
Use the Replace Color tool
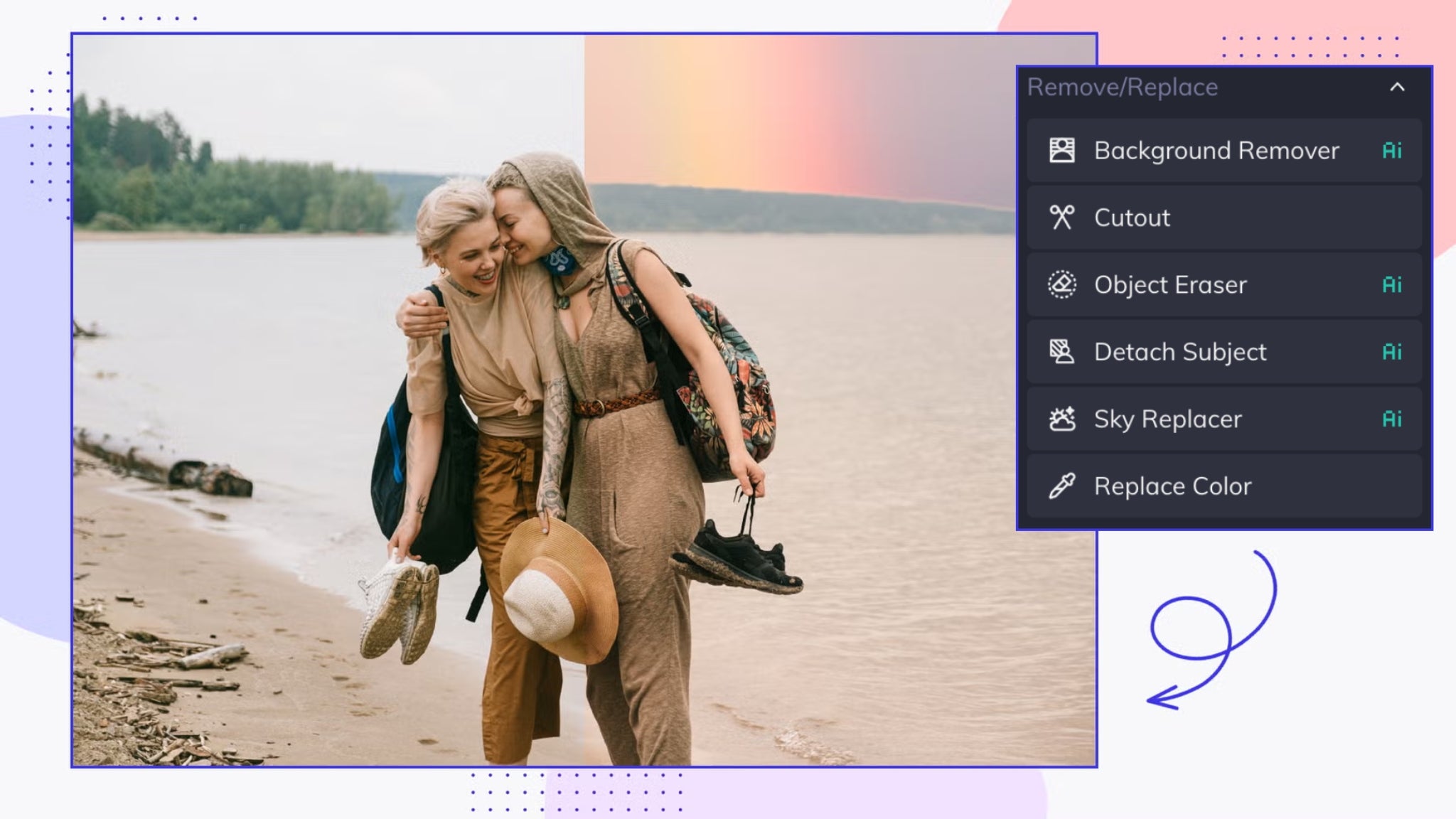1173,486
